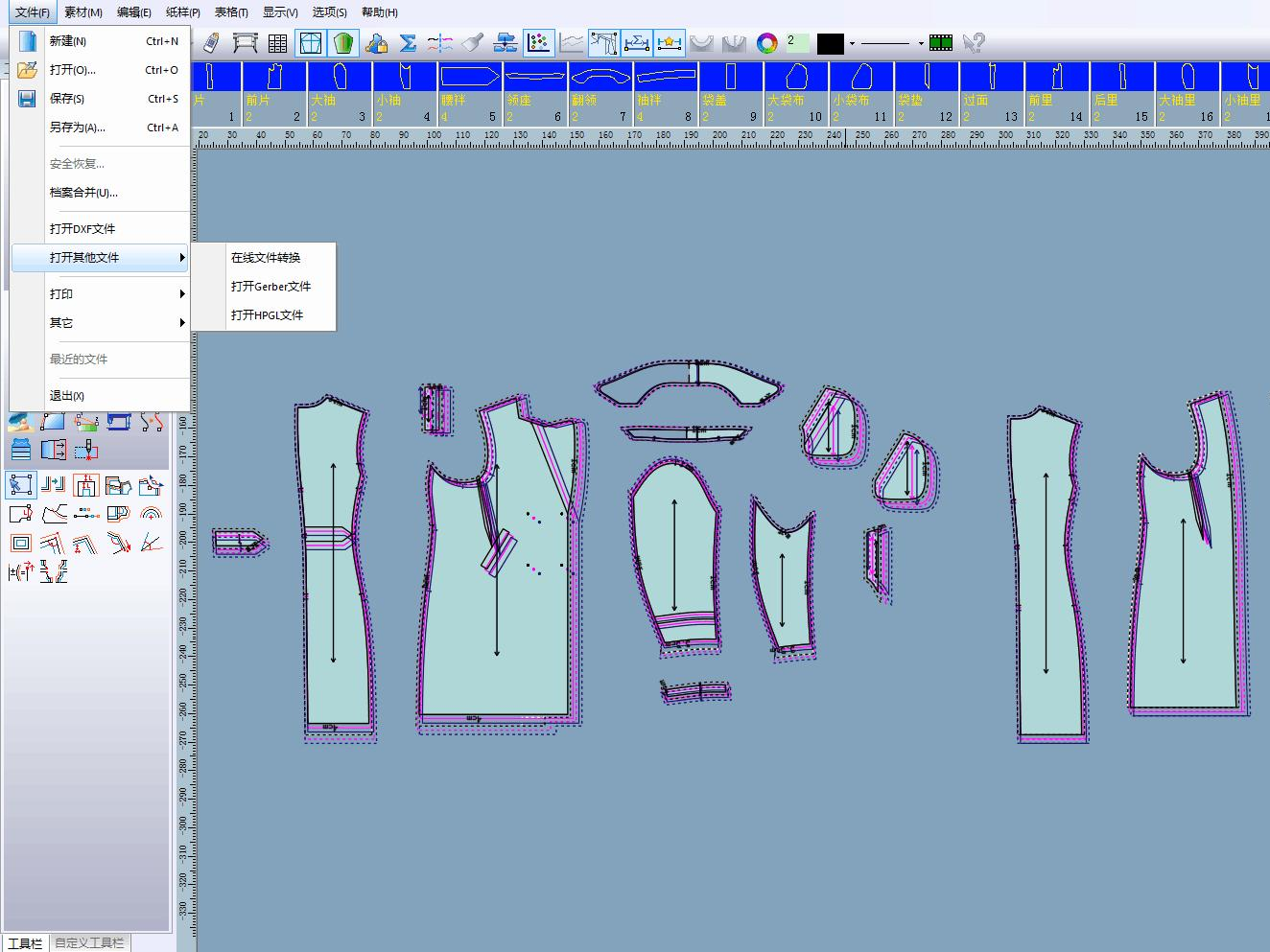Image resolution: width=1270 pixels, height=952 pixels.
Task: Expand the 其它 submenu
Action: [101, 323]
